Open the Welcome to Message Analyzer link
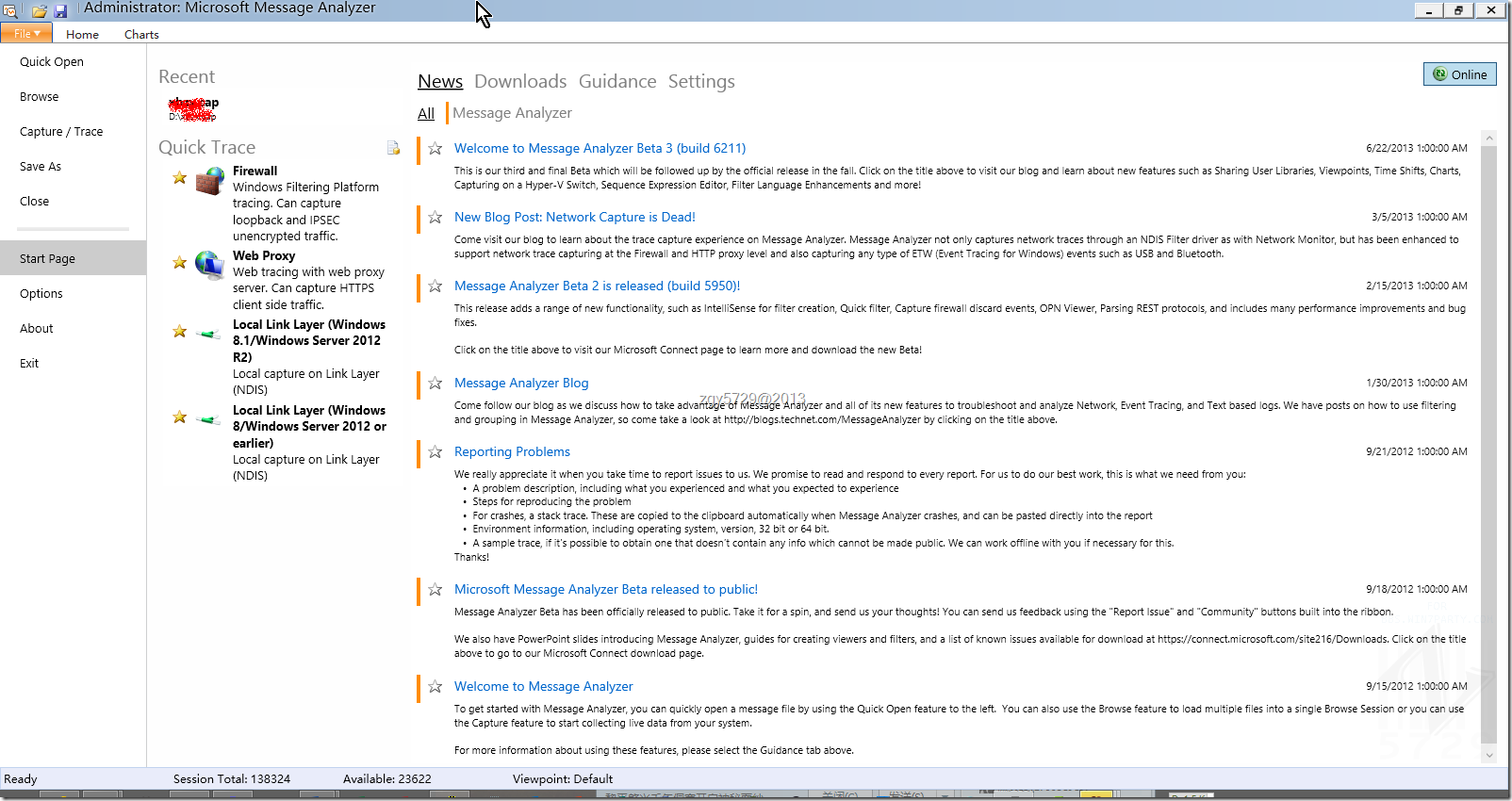Image resolution: width=1512 pixels, height=801 pixels. pos(543,687)
